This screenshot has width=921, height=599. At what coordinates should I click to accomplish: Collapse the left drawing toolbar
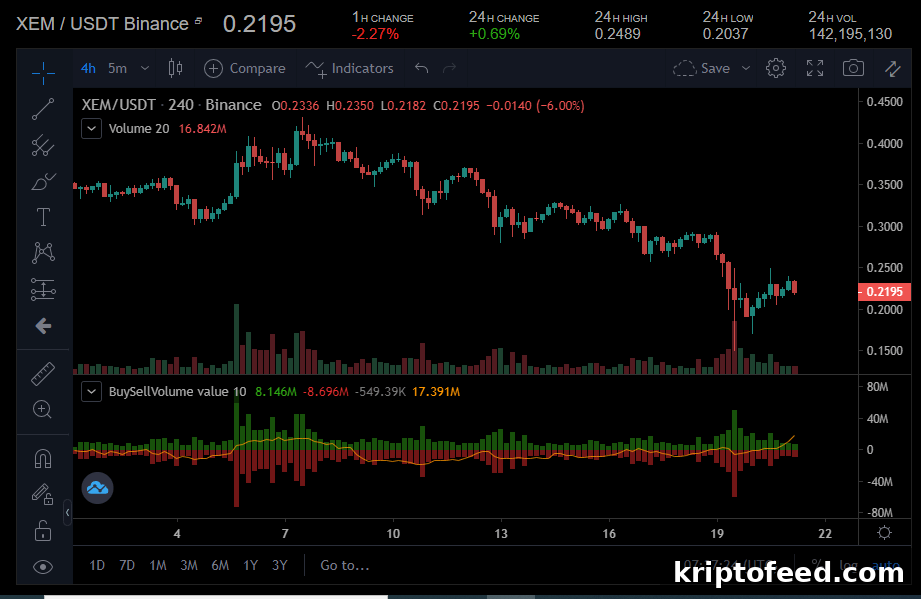[x=68, y=513]
